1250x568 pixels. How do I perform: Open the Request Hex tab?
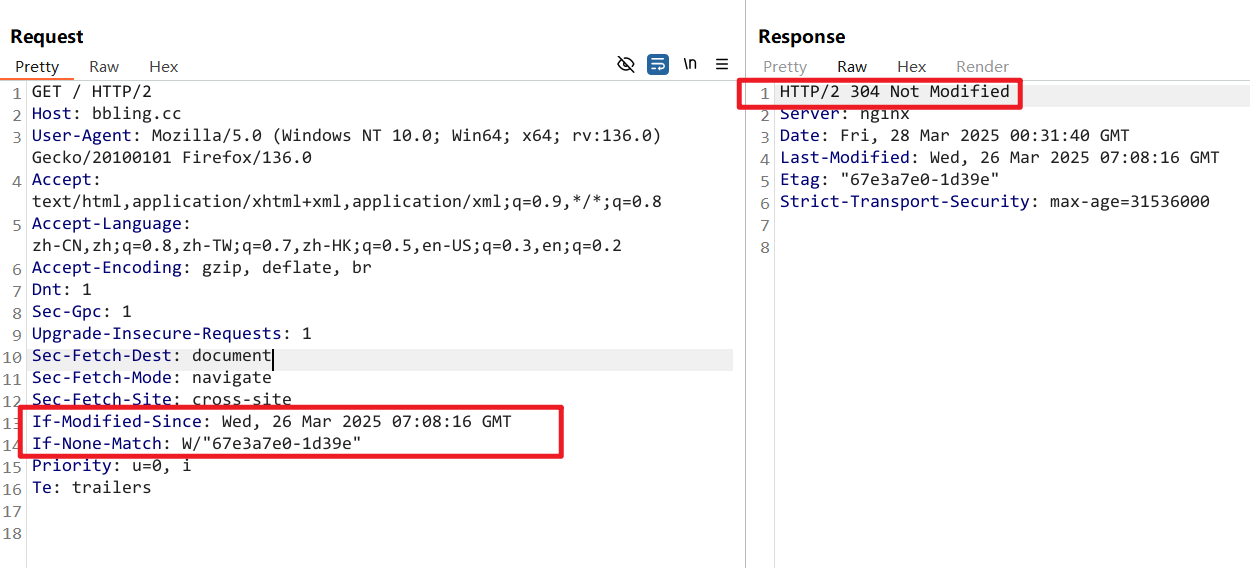(x=163, y=67)
